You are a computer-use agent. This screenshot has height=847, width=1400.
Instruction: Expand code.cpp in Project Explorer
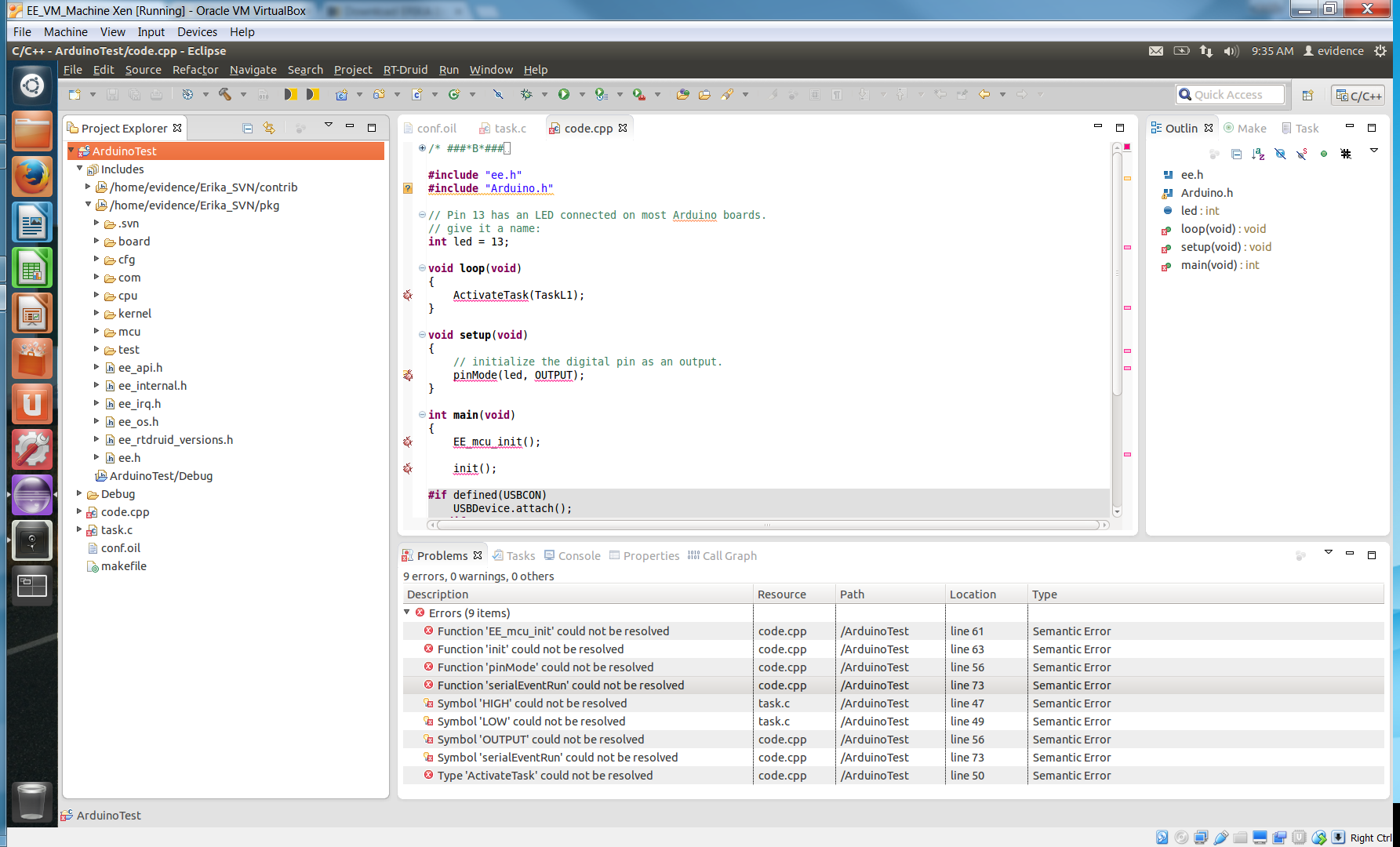click(80, 511)
